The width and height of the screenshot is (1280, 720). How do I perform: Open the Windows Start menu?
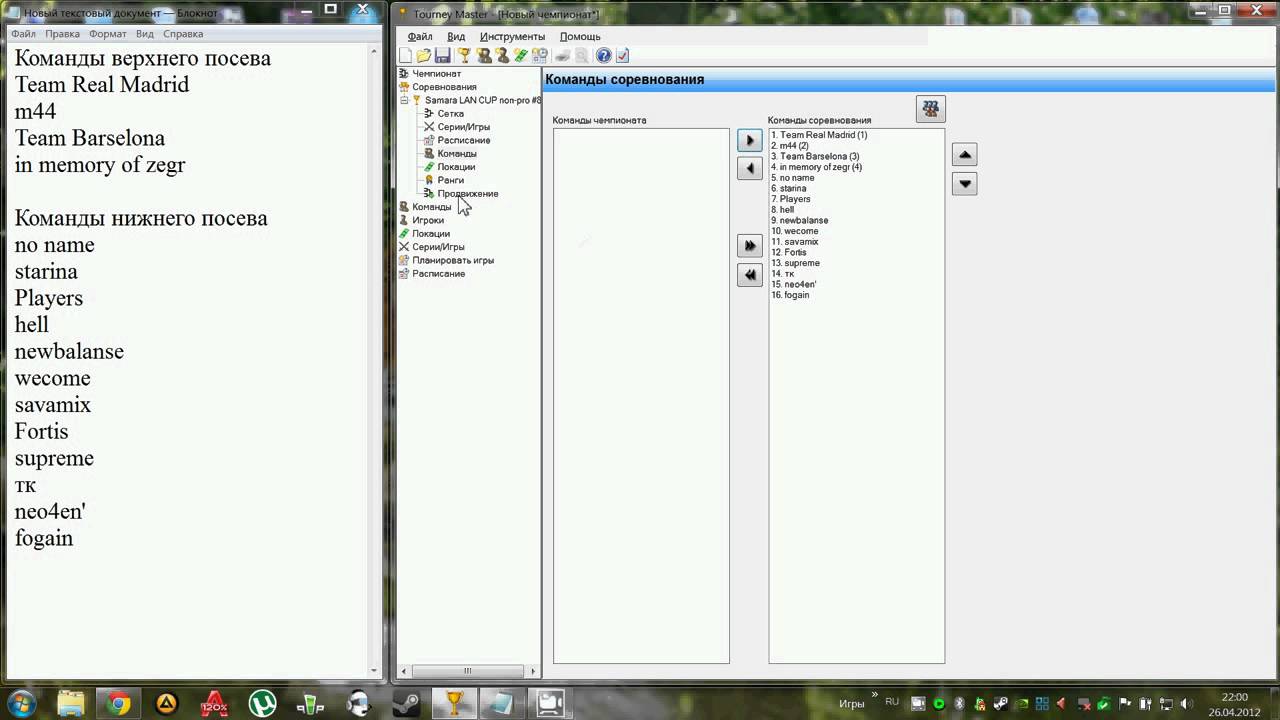coord(22,703)
